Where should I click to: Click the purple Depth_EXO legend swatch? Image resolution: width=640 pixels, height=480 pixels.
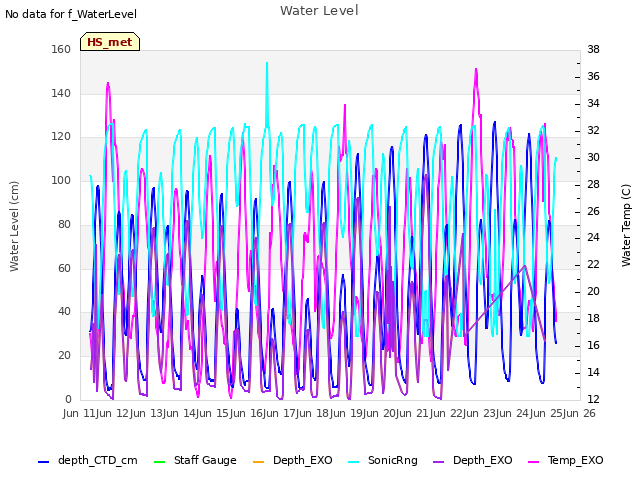(438, 462)
